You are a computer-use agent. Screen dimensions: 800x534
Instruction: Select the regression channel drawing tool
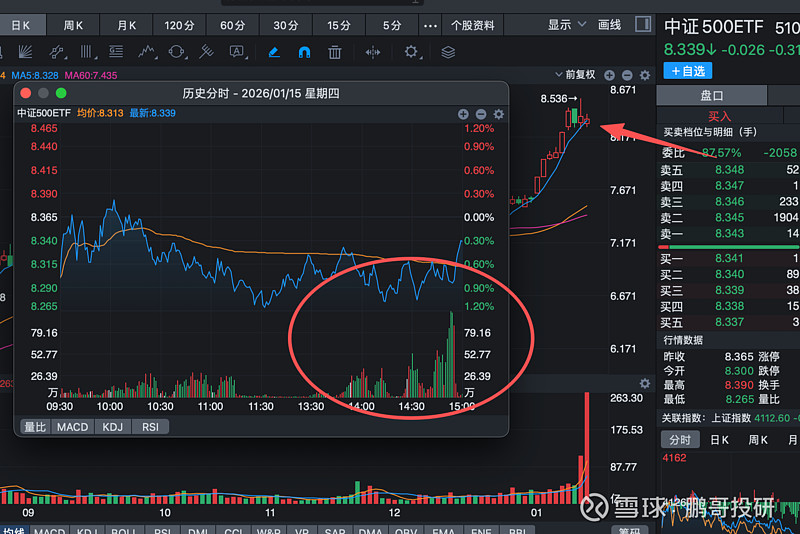tap(57, 52)
